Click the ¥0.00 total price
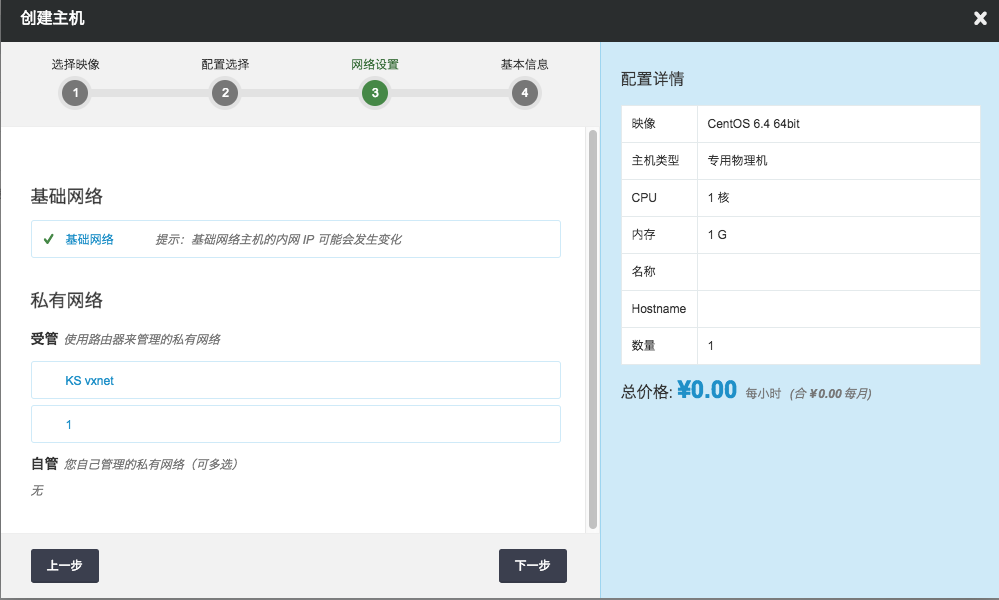This screenshot has width=999, height=600. tap(707, 390)
